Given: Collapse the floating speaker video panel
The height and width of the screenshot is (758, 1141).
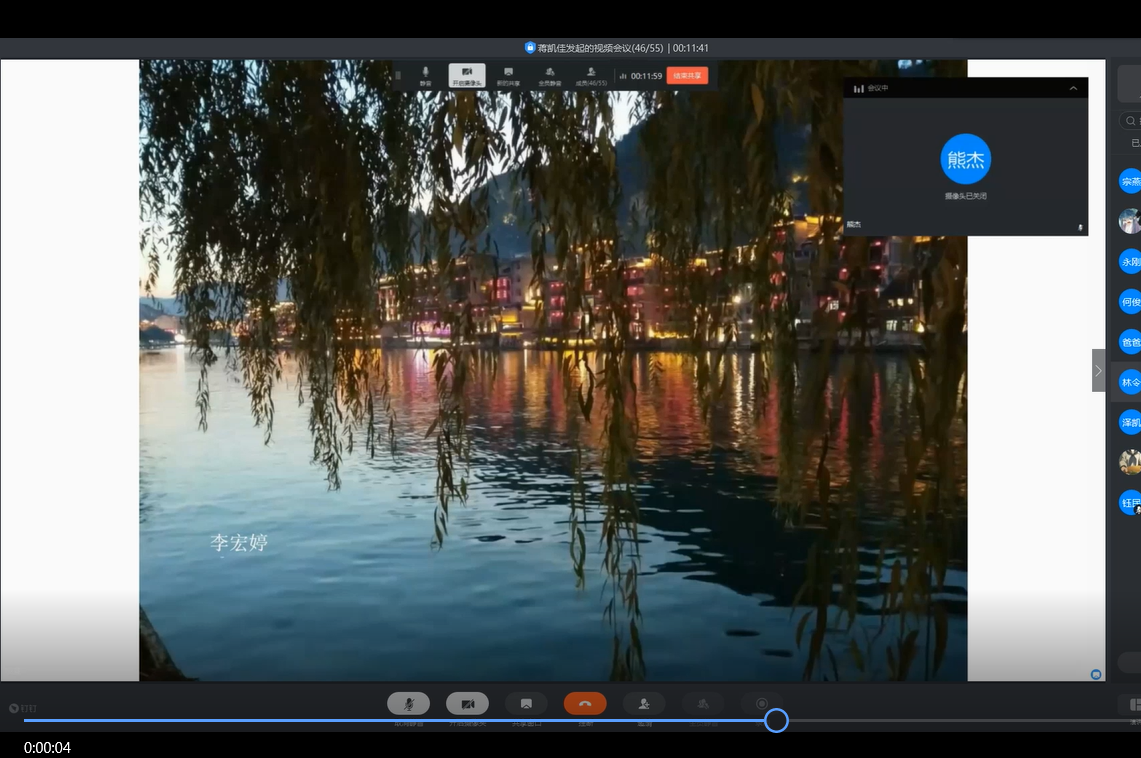Looking at the screenshot, I should (x=1073, y=88).
